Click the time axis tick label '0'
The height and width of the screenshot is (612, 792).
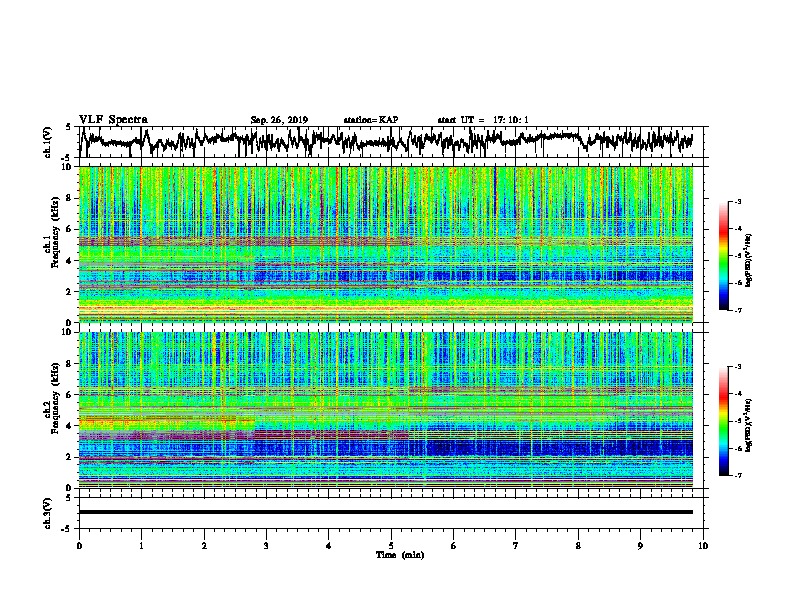[x=79, y=546]
